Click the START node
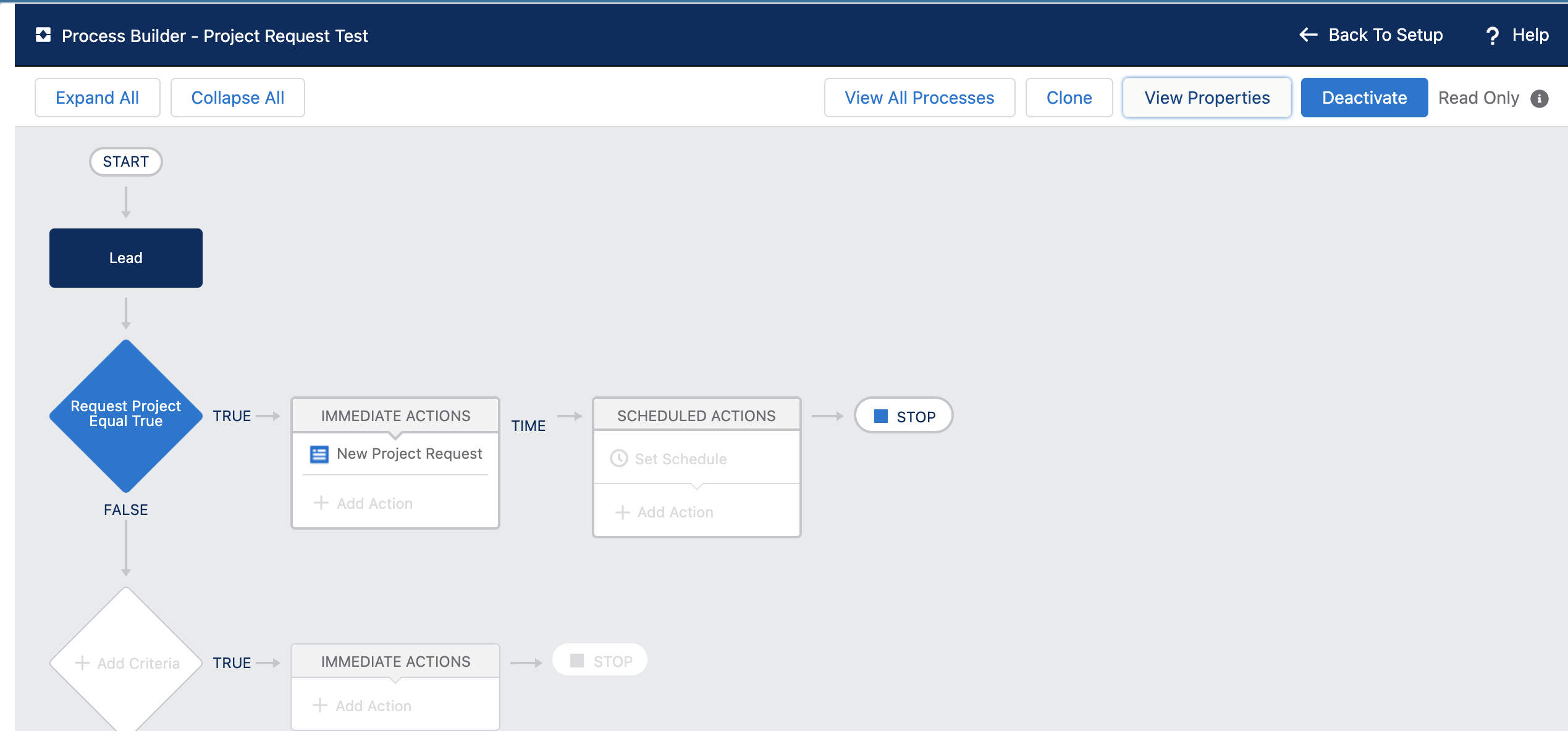Screen dimensions: 1568x731 (x=126, y=162)
